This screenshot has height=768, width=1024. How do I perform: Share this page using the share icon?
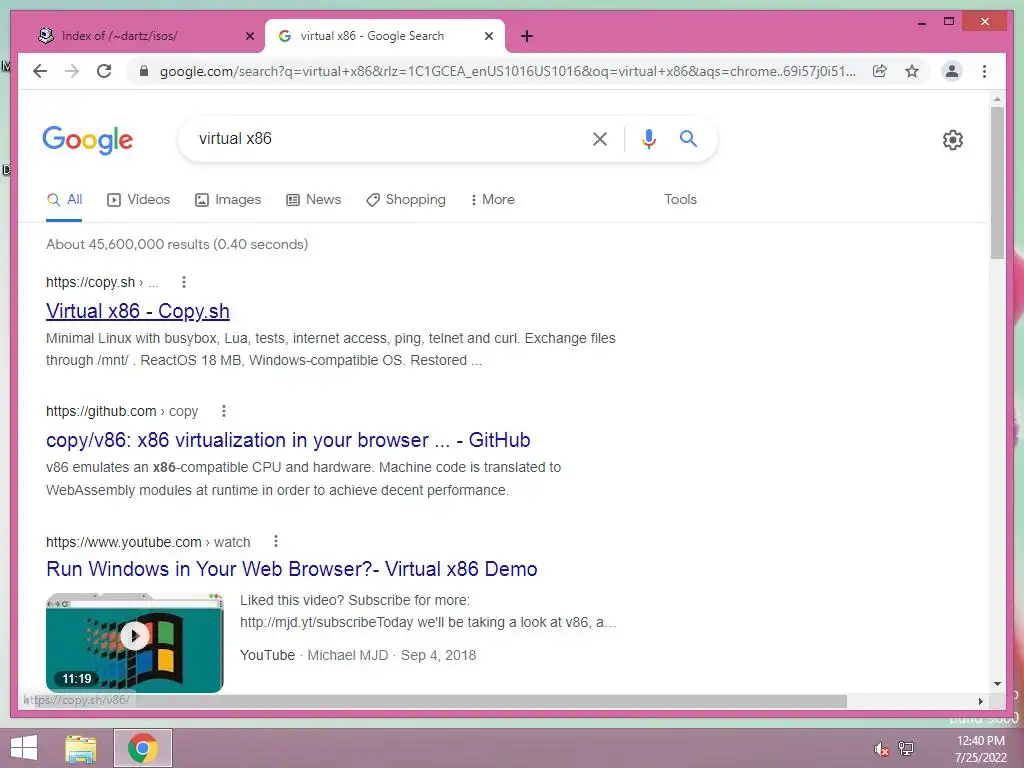tap(880, 71)
